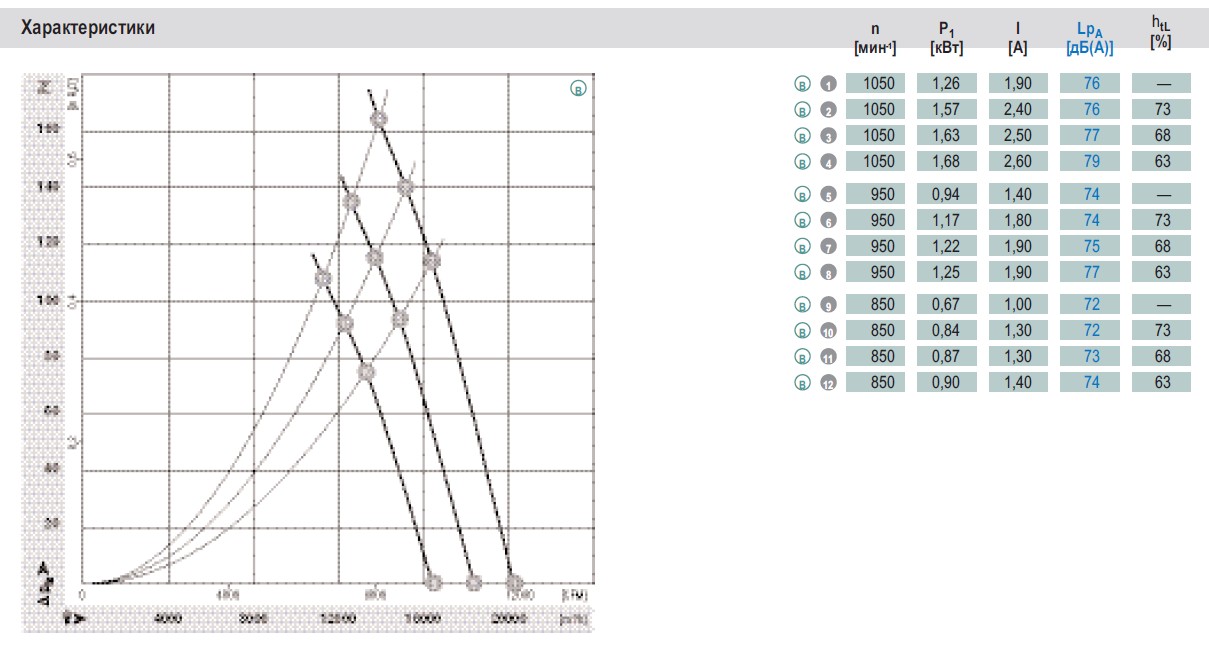Select the power cell 1,57
The image size is (1209, 652).
[946, 110]
